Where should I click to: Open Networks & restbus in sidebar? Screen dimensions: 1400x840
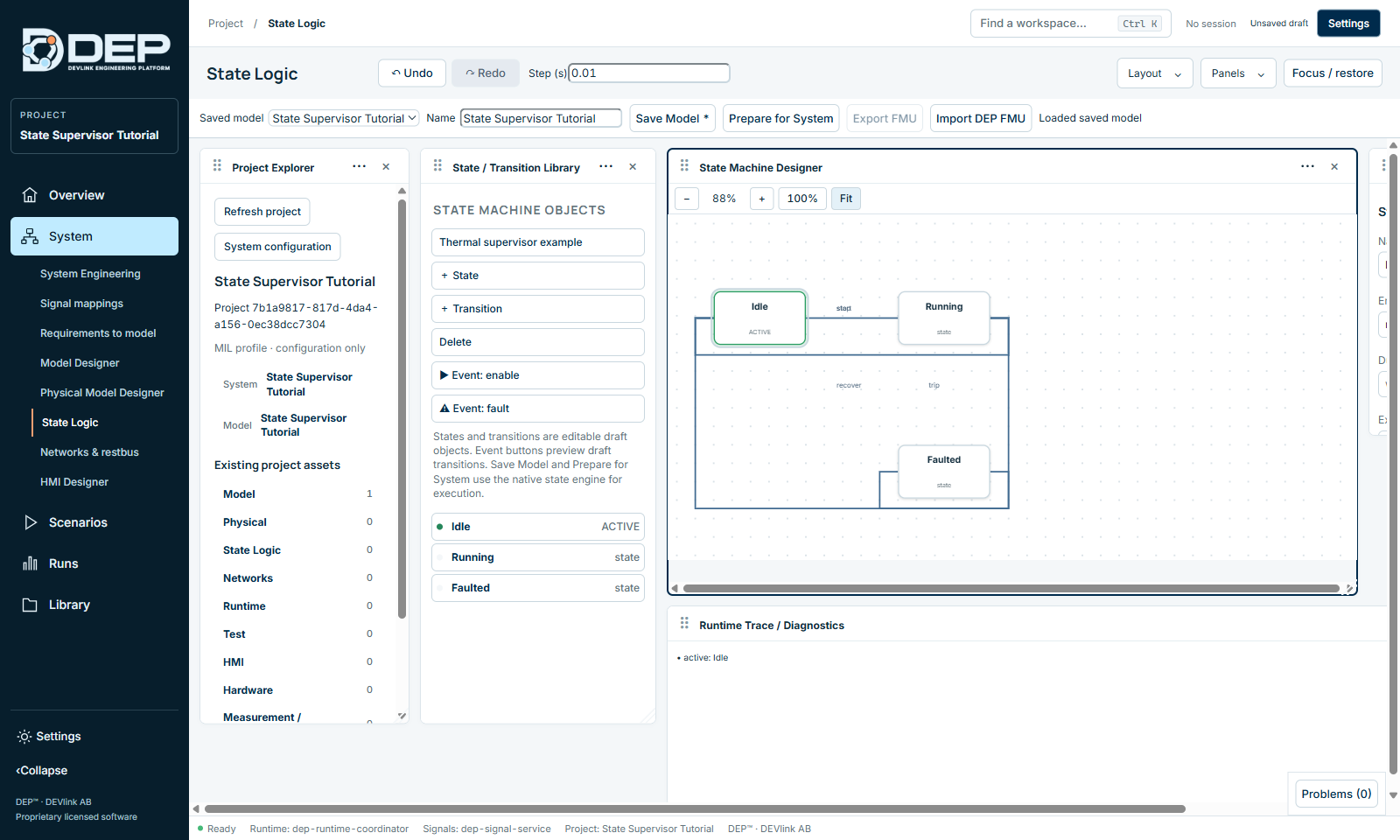tap(89, 452)
